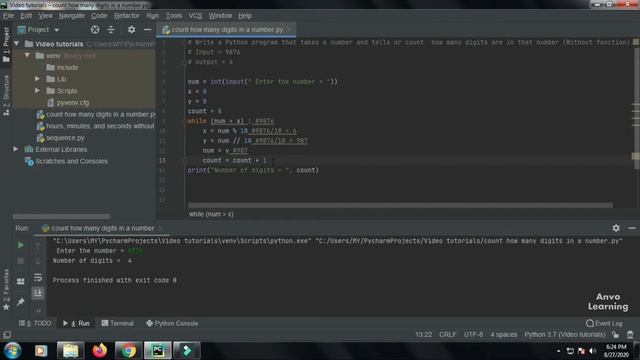Click 4 spaces indent setting
Viewport: 640px width, 360px height.
504,334
